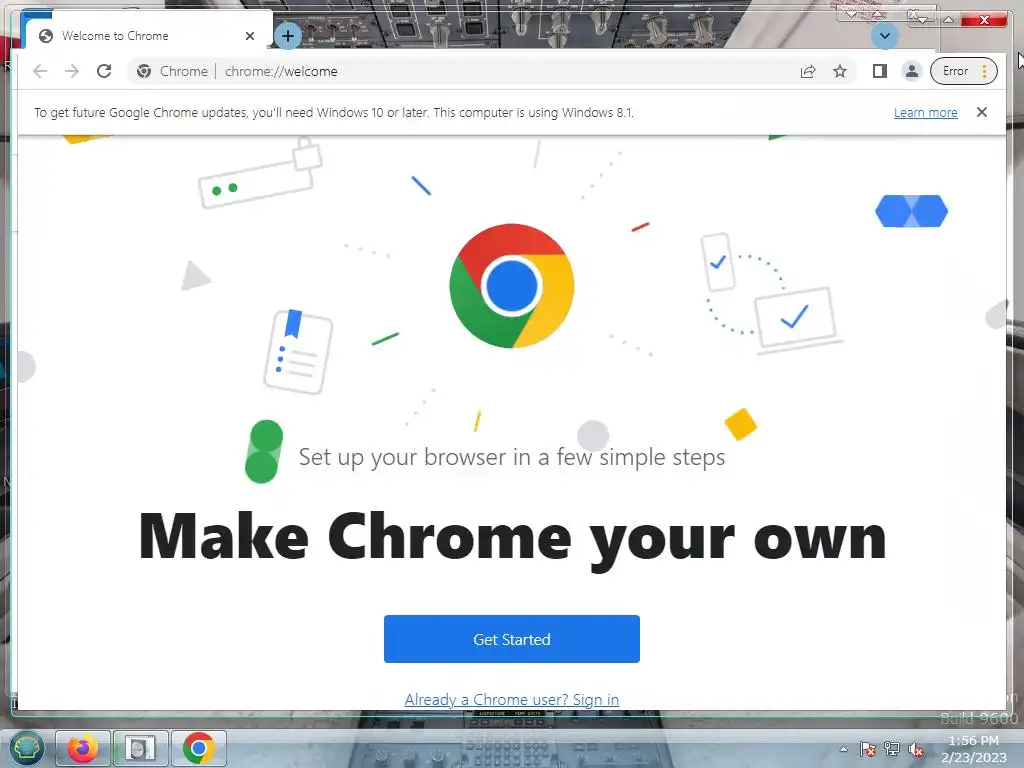Reload the current page
1024x768 pixels.
point(104,71)
